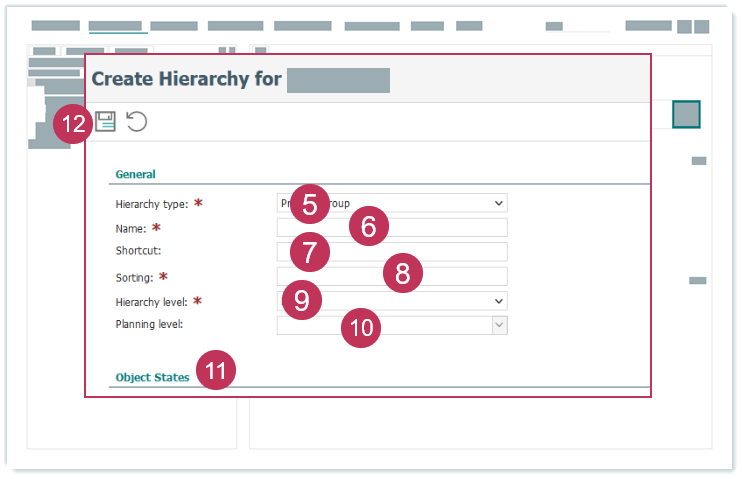Click the General section heading
Viewport: 742px width, 479px height.
click(135, 174)
